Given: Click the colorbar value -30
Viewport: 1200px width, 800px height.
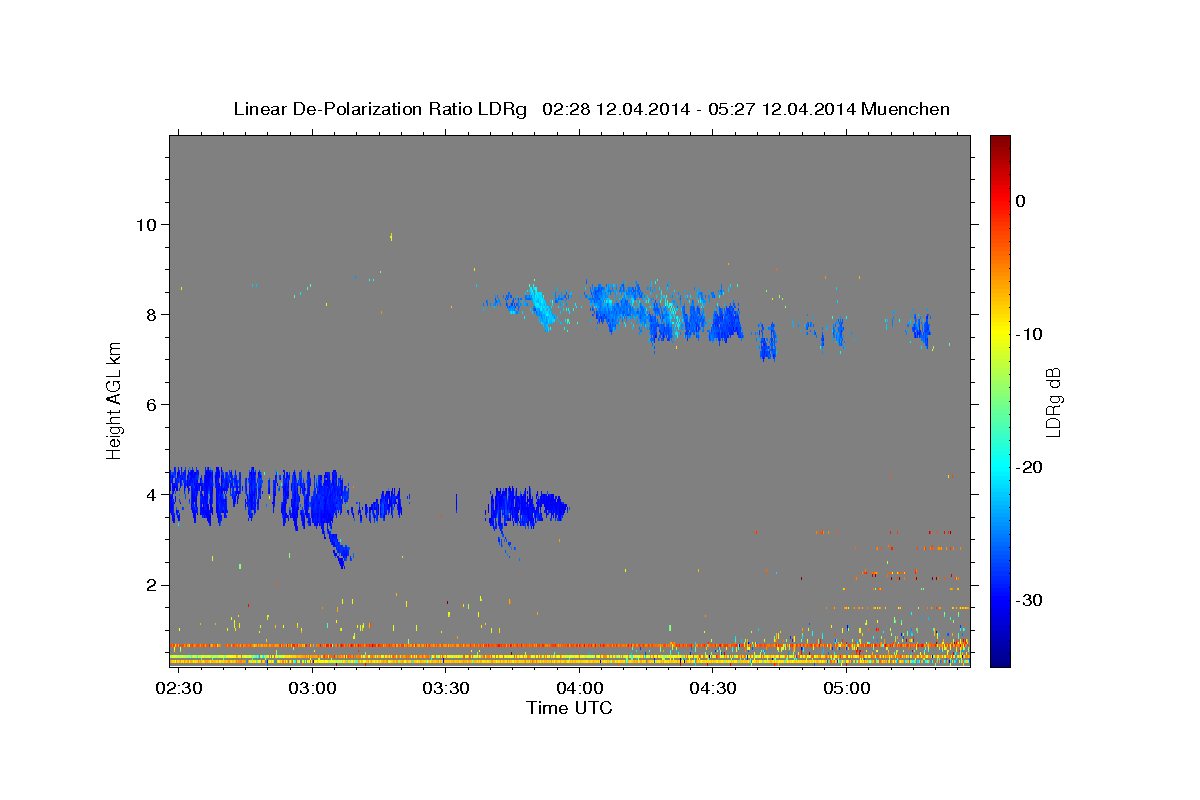Looking at the screenshot, I should (1030, 600).
